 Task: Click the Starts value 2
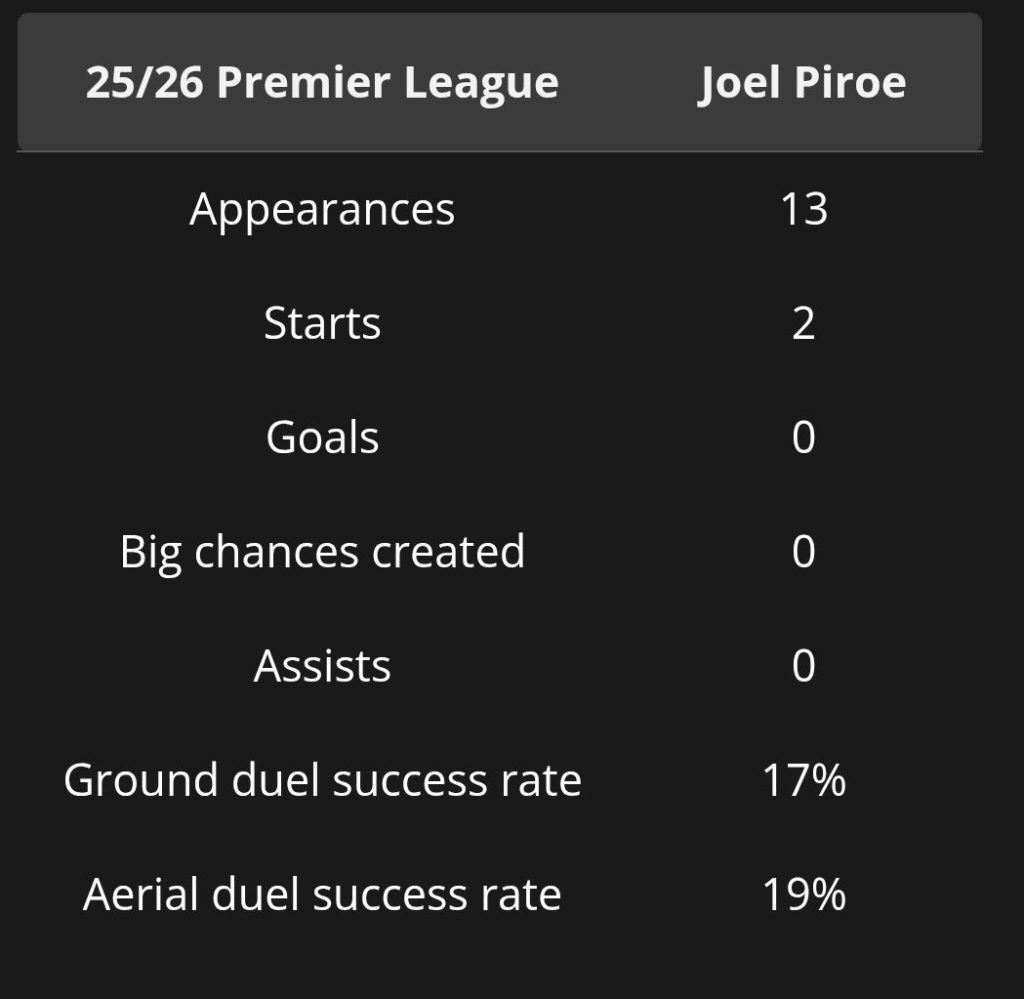(x=804, y=323)
